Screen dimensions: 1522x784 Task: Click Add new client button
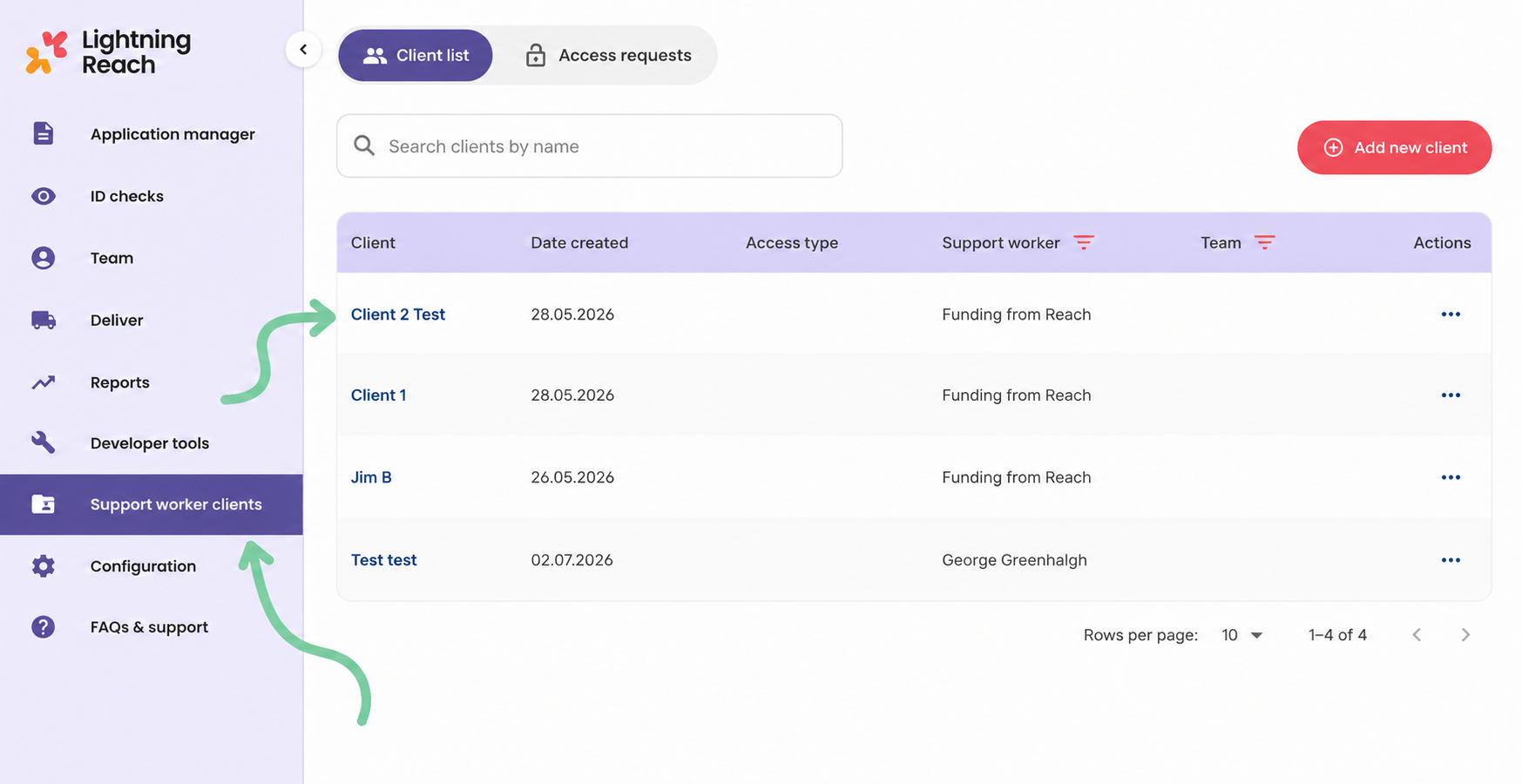(1394, 147)
